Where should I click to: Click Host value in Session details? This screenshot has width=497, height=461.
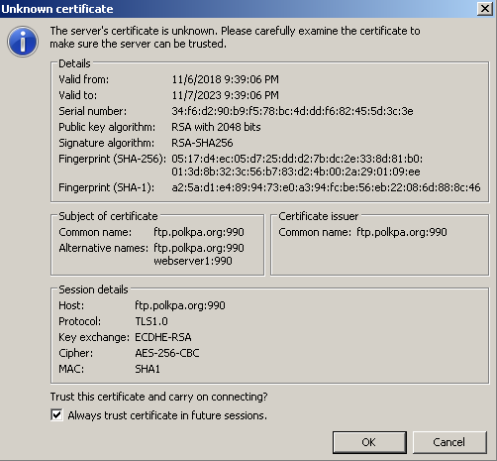click(180, 305)
